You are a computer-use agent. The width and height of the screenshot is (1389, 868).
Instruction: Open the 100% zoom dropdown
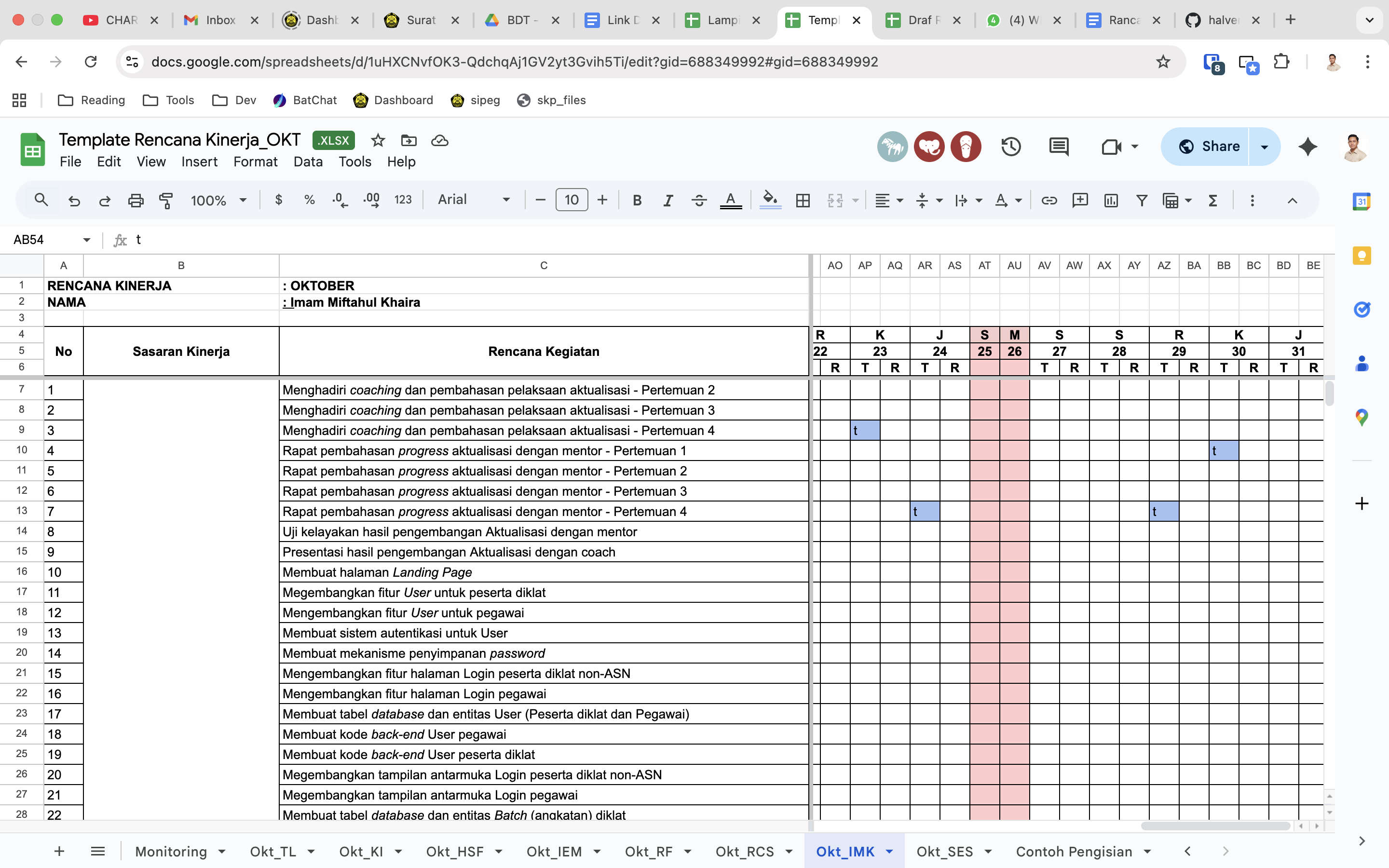(218, 200)
